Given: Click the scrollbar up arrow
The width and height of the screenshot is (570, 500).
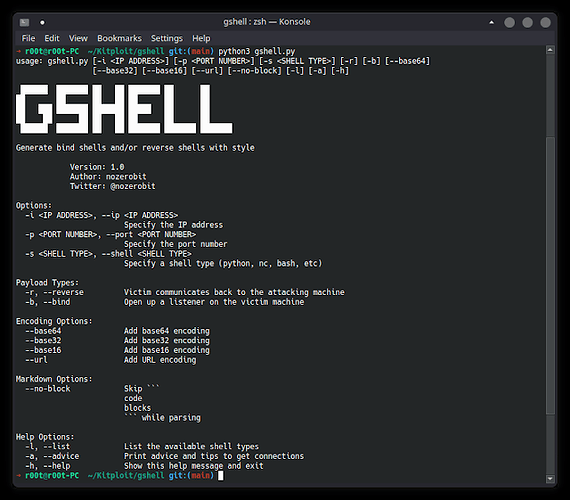Looking at the screenshot, I should coord(550,50).
